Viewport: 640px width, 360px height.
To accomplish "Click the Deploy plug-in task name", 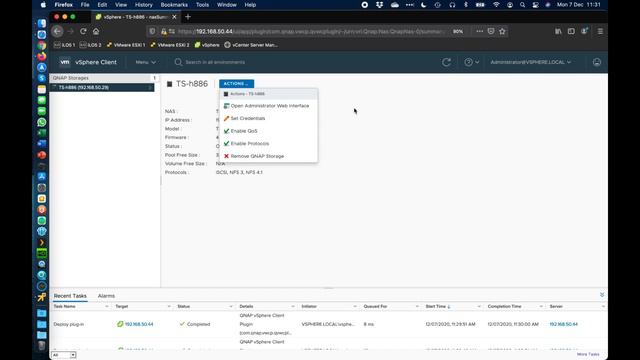I will click(x=69, y=324).
